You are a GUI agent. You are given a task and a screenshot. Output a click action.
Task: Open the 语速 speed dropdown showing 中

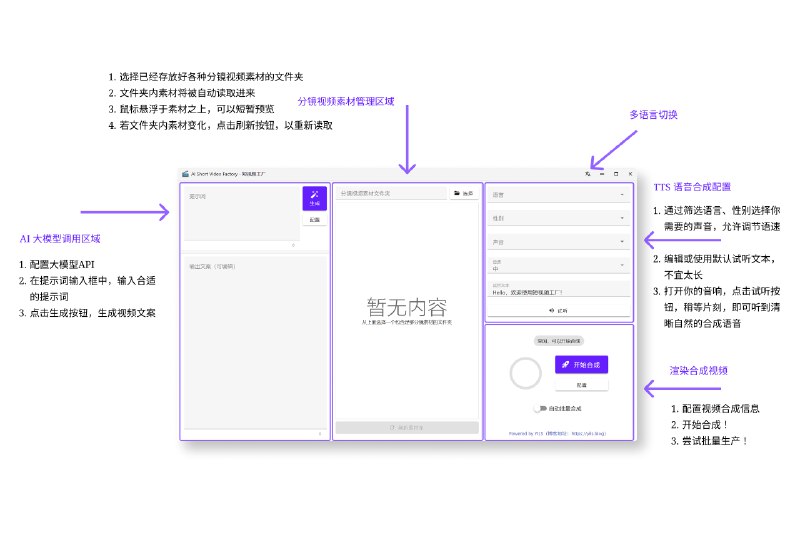point(558,265)
